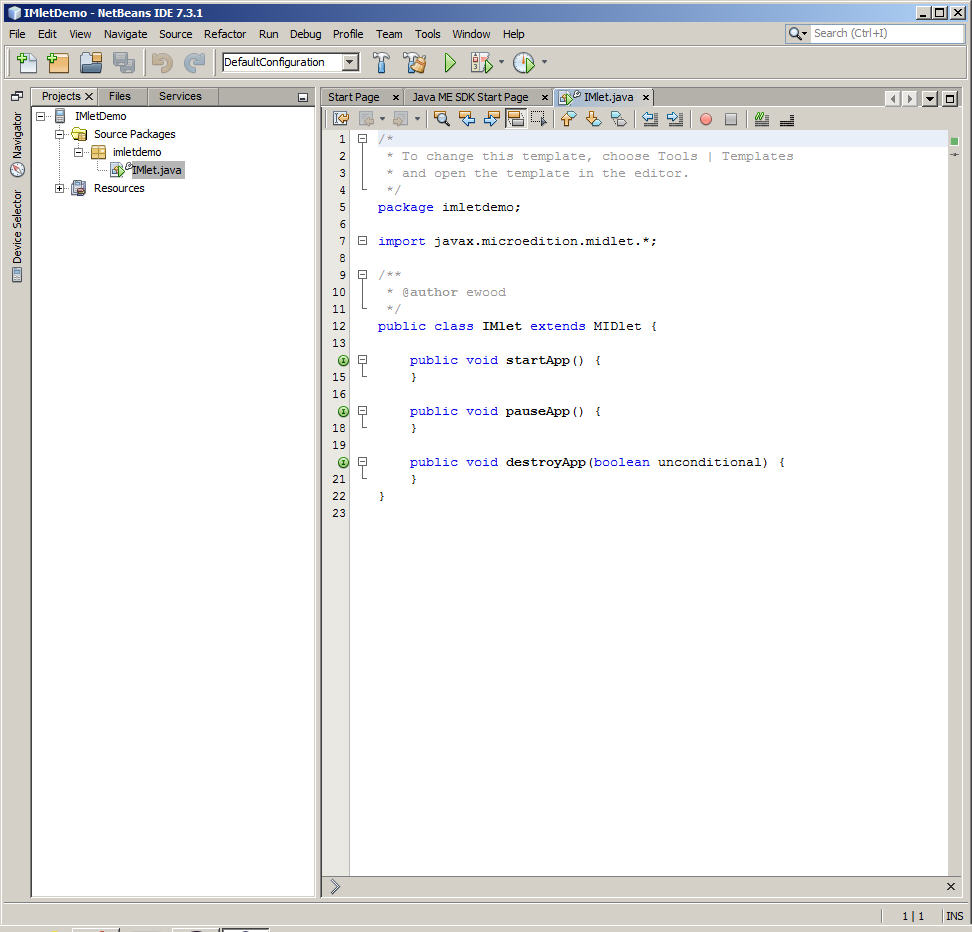Image resolution: width=972 pixels, height=932 pixels.
Task: Fold the import block at line 7
Action: (363, 241)
